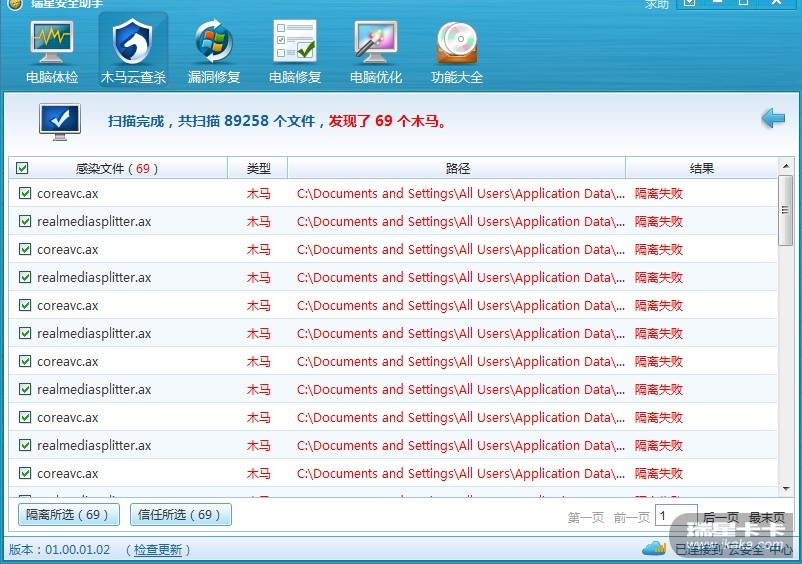
Task: Go to 后一页 next page link
Action: (721, 517)
